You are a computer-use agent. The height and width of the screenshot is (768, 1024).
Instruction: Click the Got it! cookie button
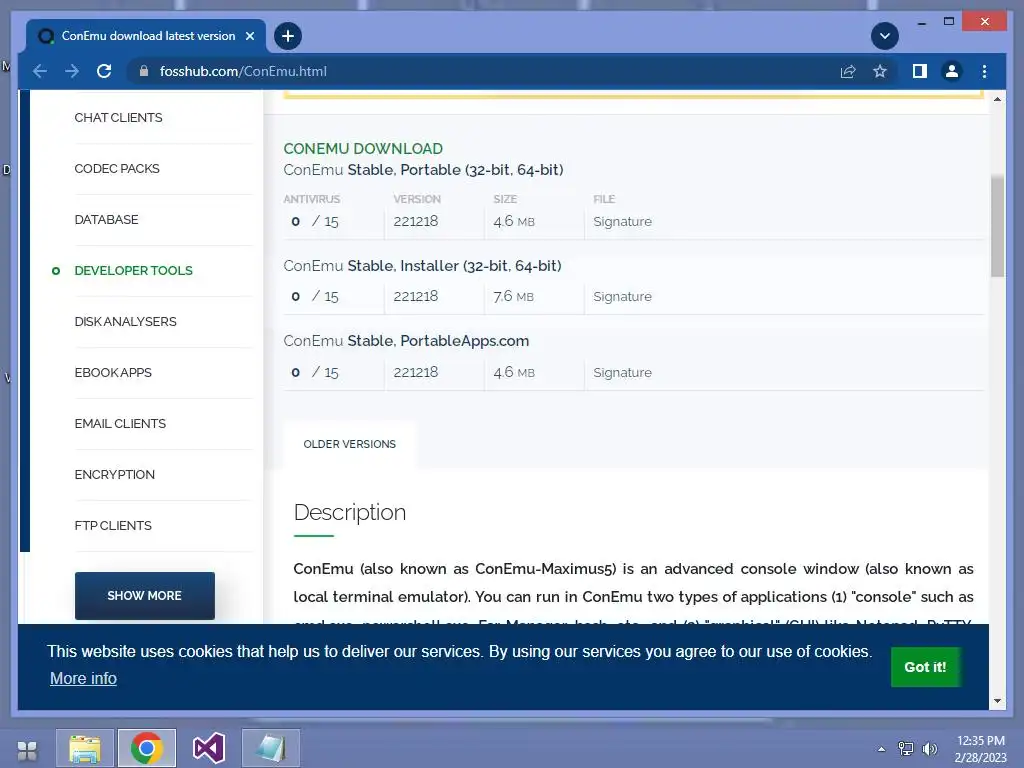[x=925, y=667]
